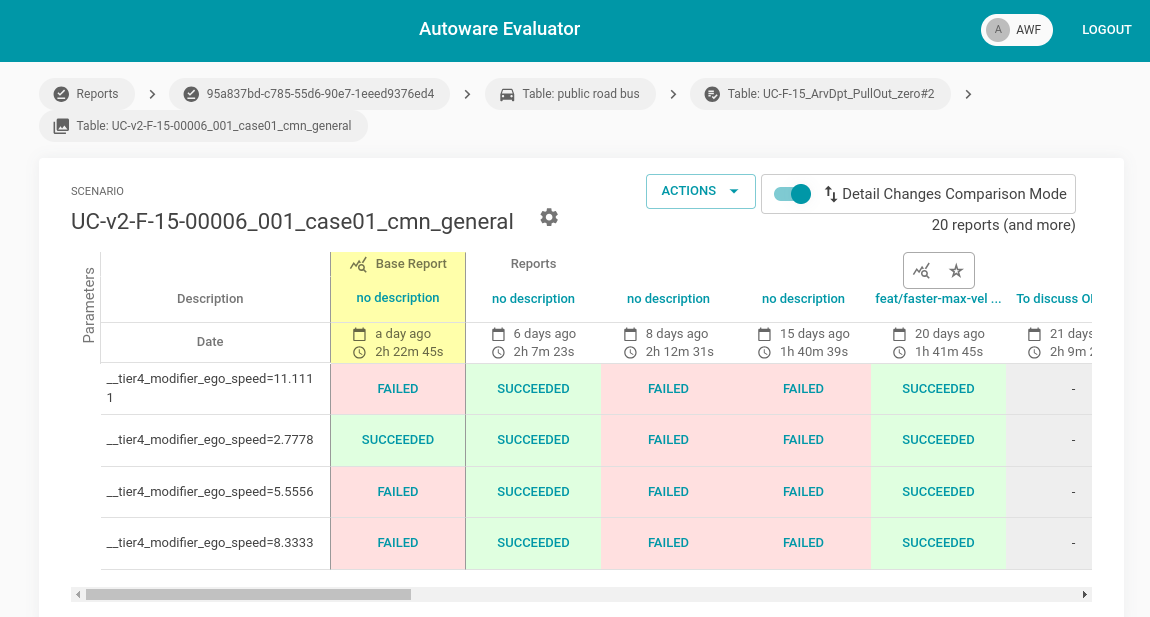The image size is (1150, 617).
Task: Click the AWF user avatar
Action: click(997, 30)
